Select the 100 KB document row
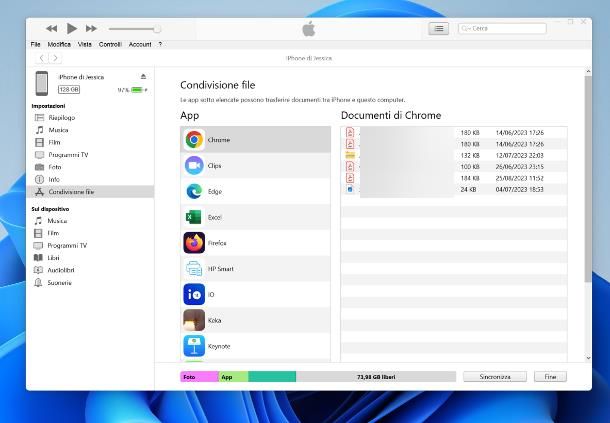 pyautogui.click(x=454, y=167)
